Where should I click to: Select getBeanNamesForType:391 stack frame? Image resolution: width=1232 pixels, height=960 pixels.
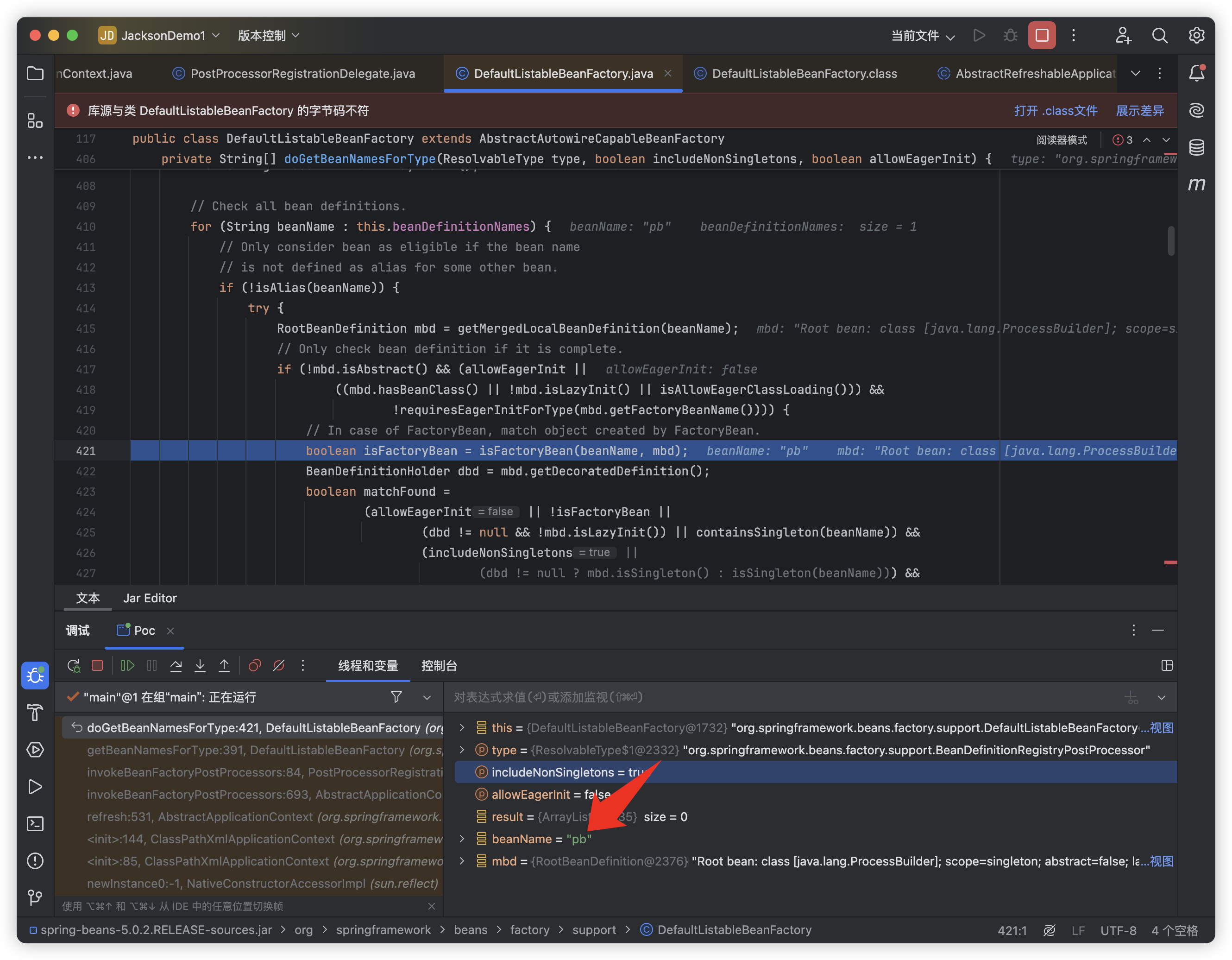[x=253, y=750]
